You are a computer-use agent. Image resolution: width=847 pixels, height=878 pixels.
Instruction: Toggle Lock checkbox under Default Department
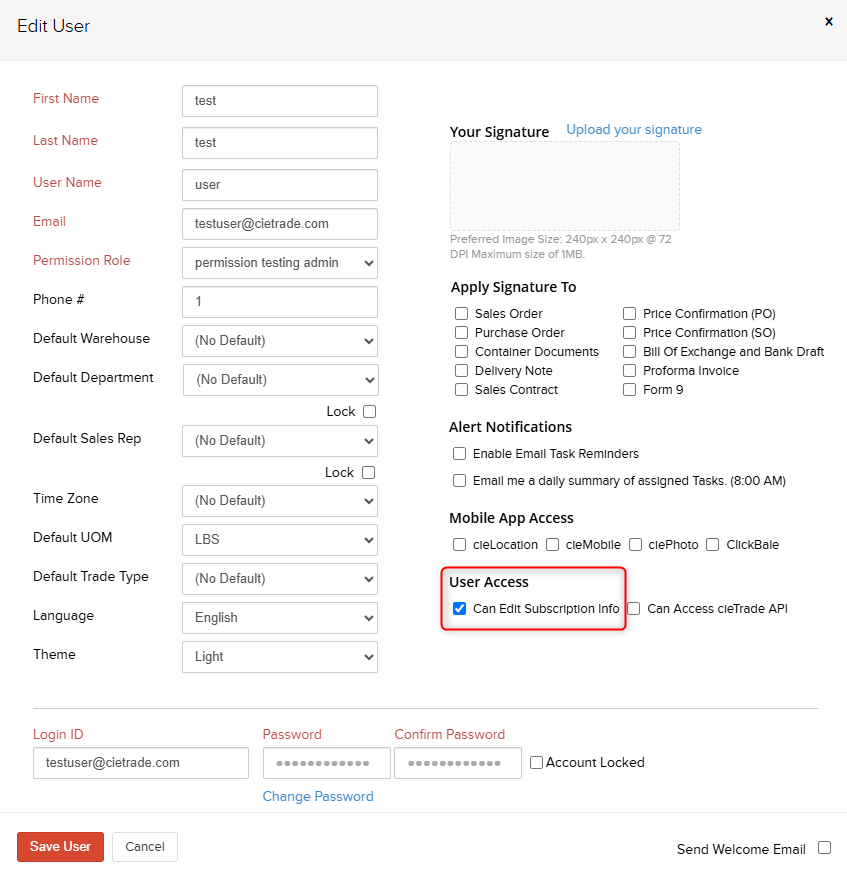(x=369, y=412)
